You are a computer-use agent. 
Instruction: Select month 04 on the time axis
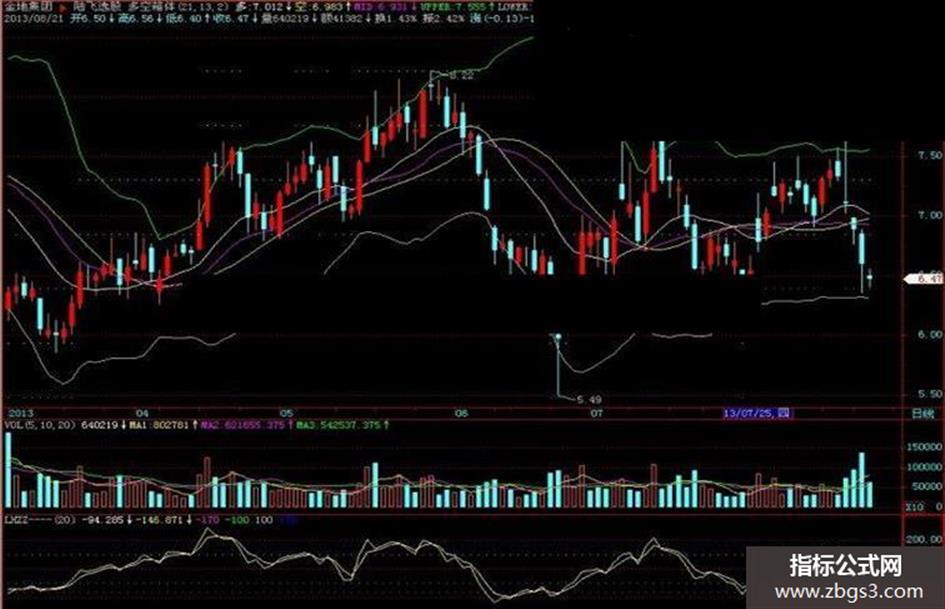point(142,414)
